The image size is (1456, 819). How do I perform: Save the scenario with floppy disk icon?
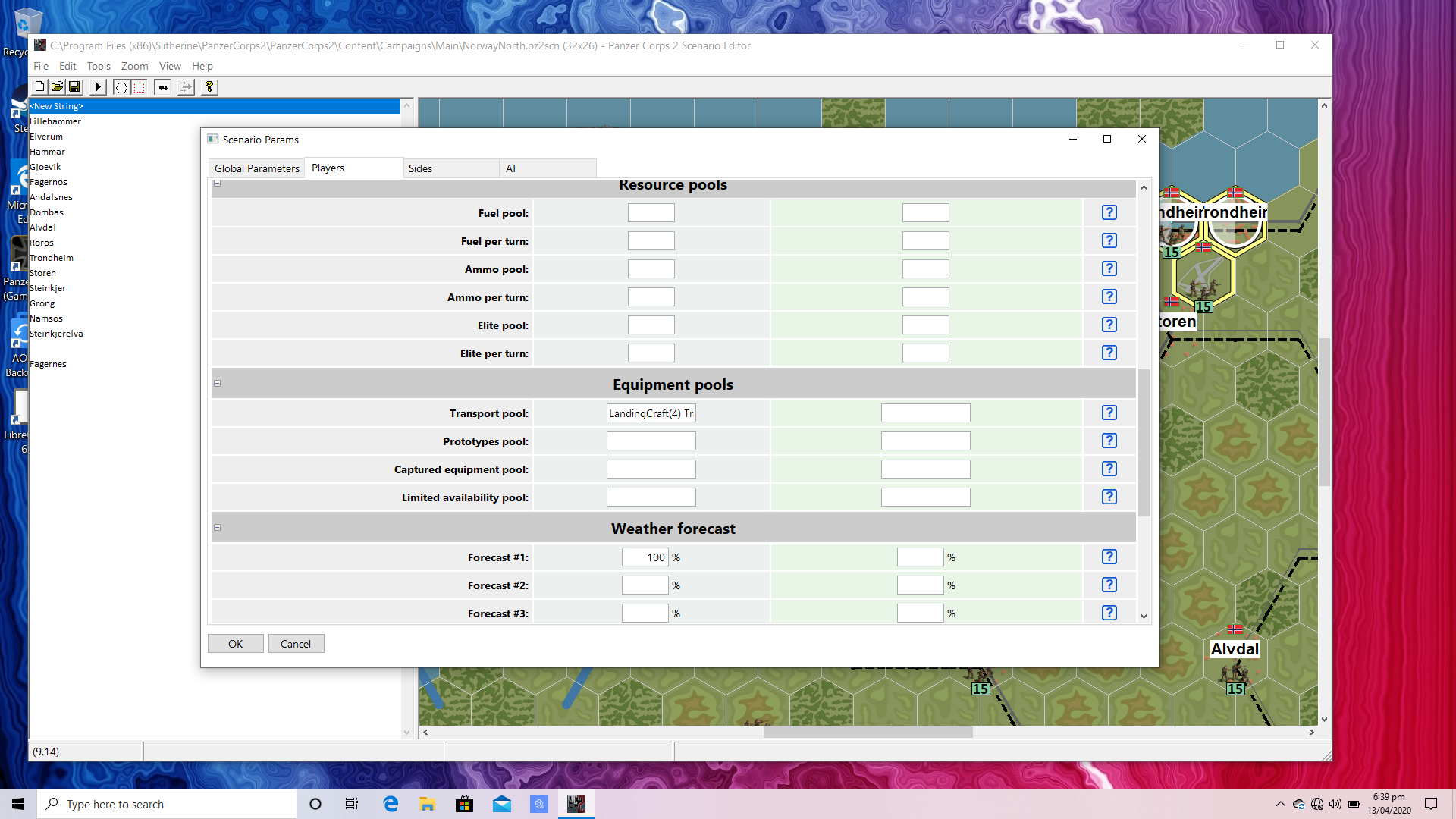click(x=74, y=87)
